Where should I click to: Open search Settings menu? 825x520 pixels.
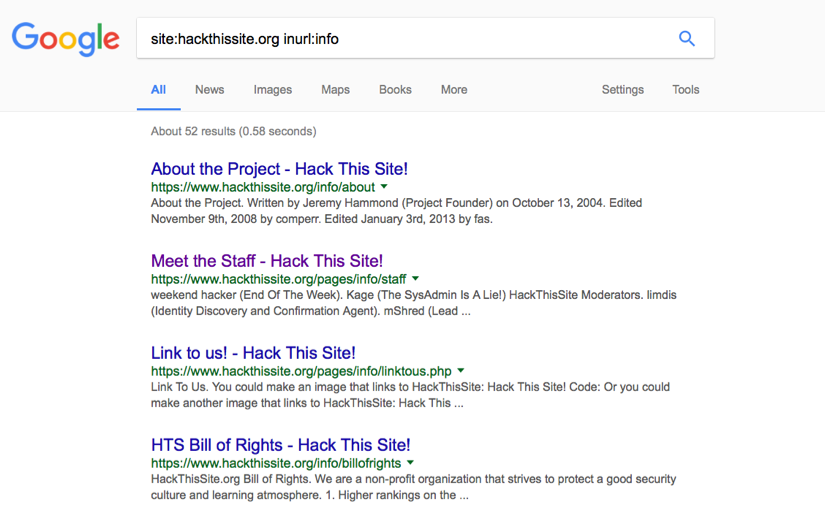622,90
